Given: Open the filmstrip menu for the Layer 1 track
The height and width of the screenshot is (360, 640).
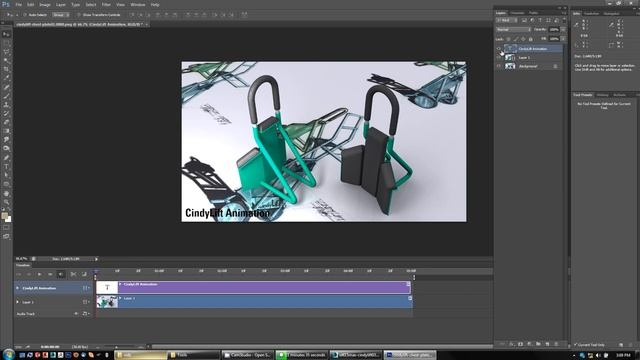Looking at the screenshot, I should [85, 302].
